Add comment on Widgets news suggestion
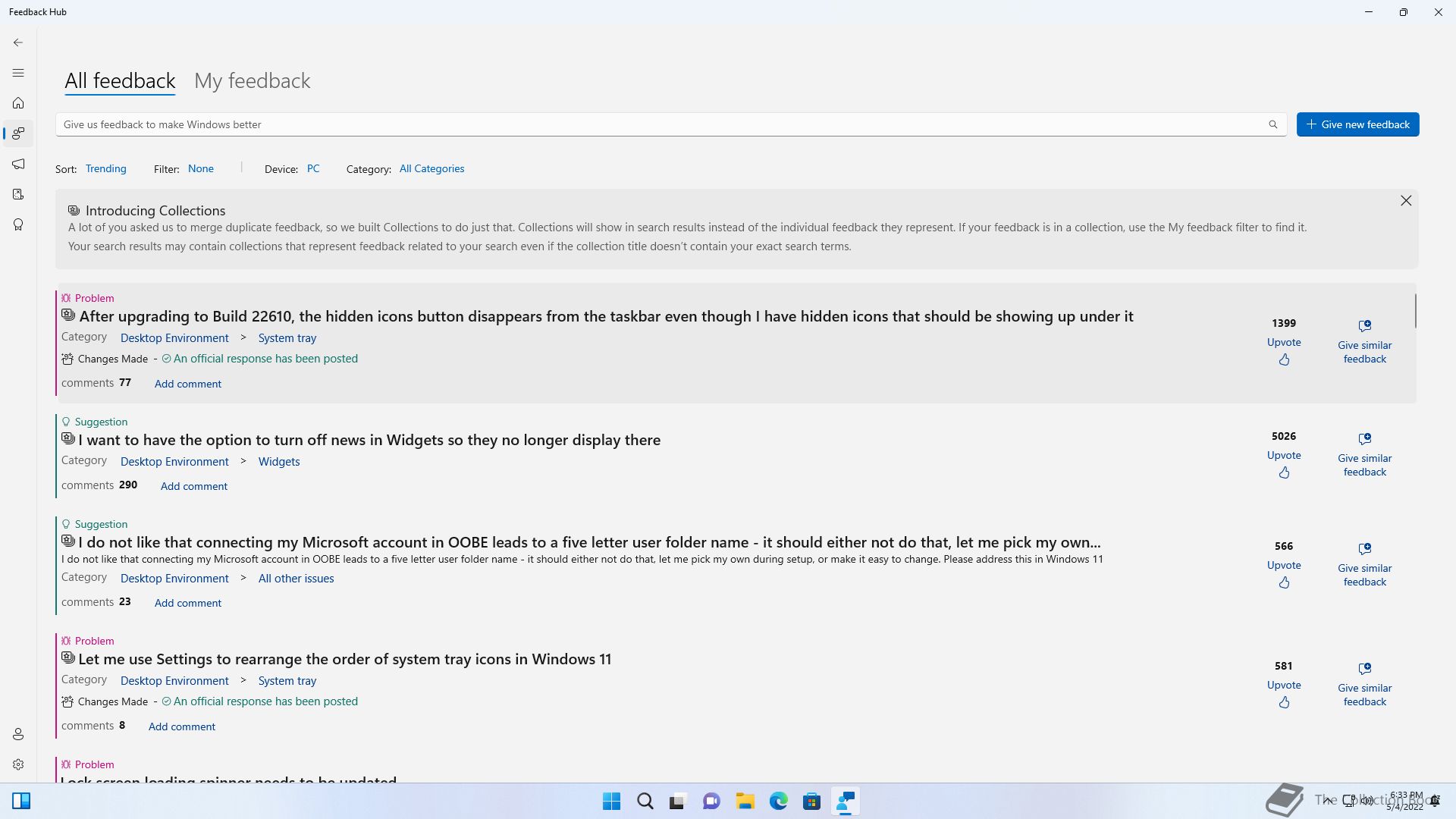 [194, 486]
